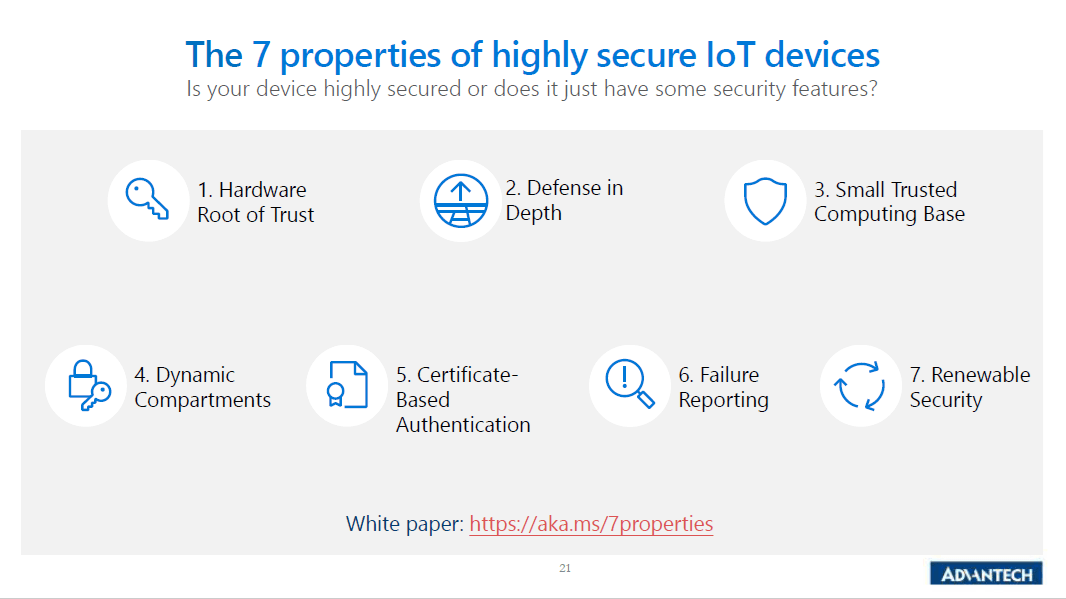The height and width of the screenshot is (599, 1066).
Task: Click the shield icon for Small Trusted Computing Base
Action: point(765,201)
